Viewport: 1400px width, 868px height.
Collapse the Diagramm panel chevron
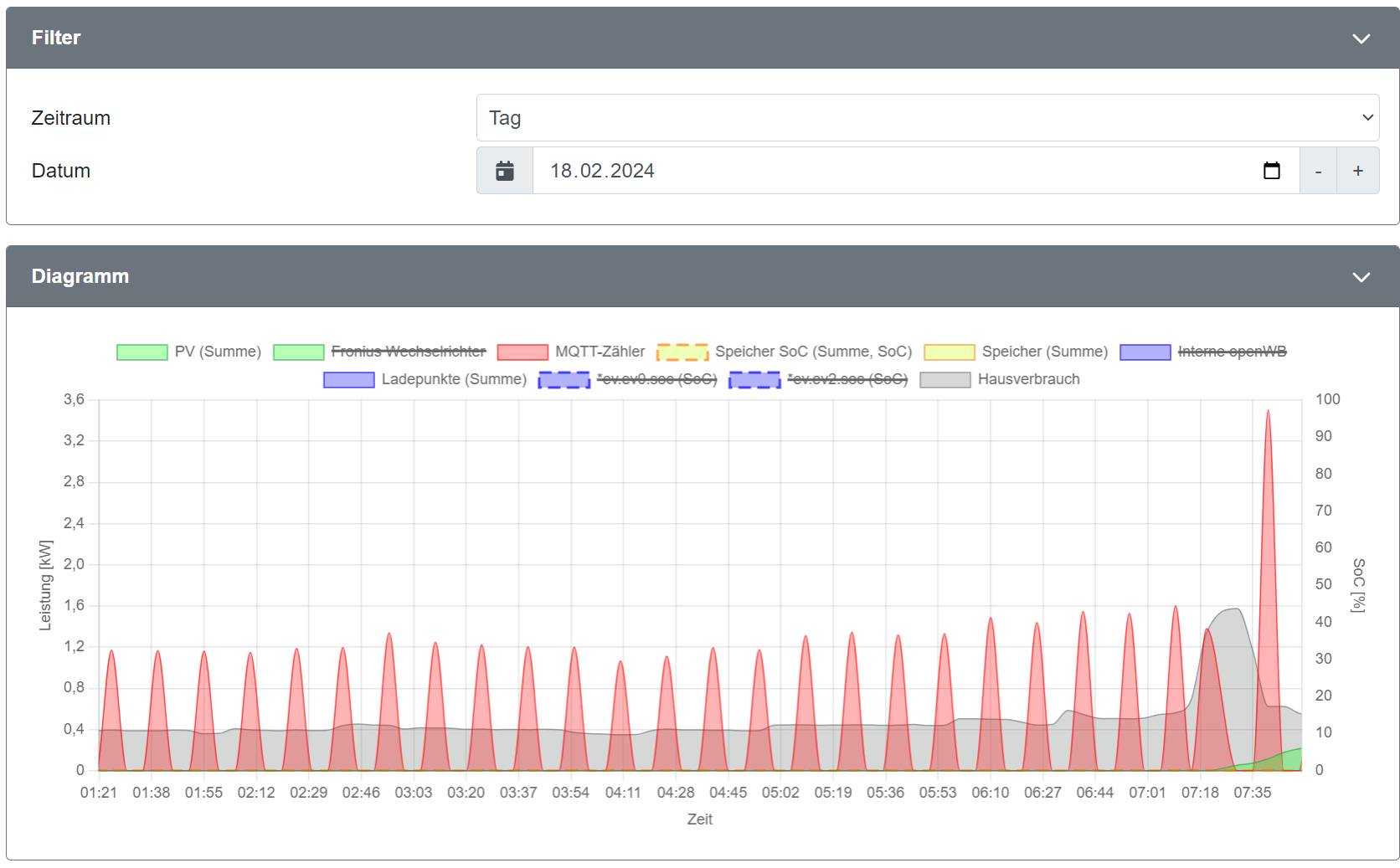coord(1361,277)
